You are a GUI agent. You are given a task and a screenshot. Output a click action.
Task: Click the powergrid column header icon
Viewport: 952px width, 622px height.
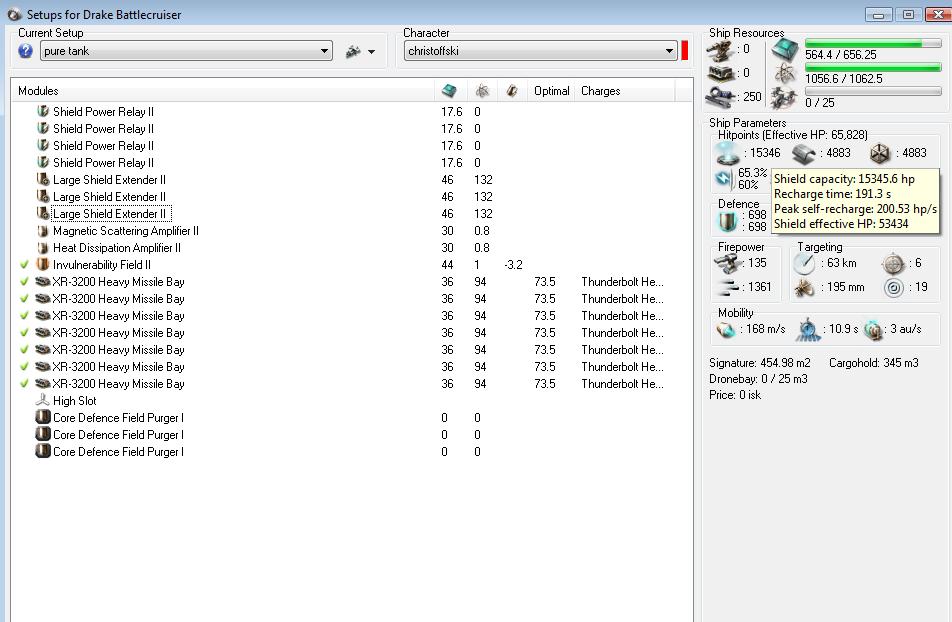482,91
